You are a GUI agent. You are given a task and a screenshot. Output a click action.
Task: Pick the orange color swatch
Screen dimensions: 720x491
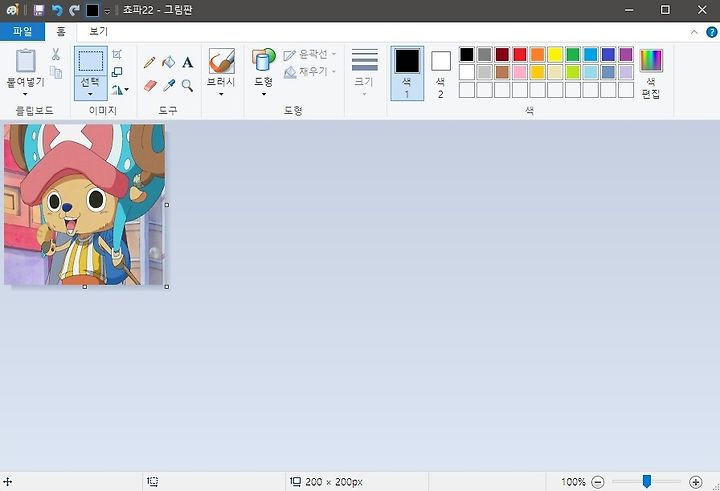coord(537,55)
